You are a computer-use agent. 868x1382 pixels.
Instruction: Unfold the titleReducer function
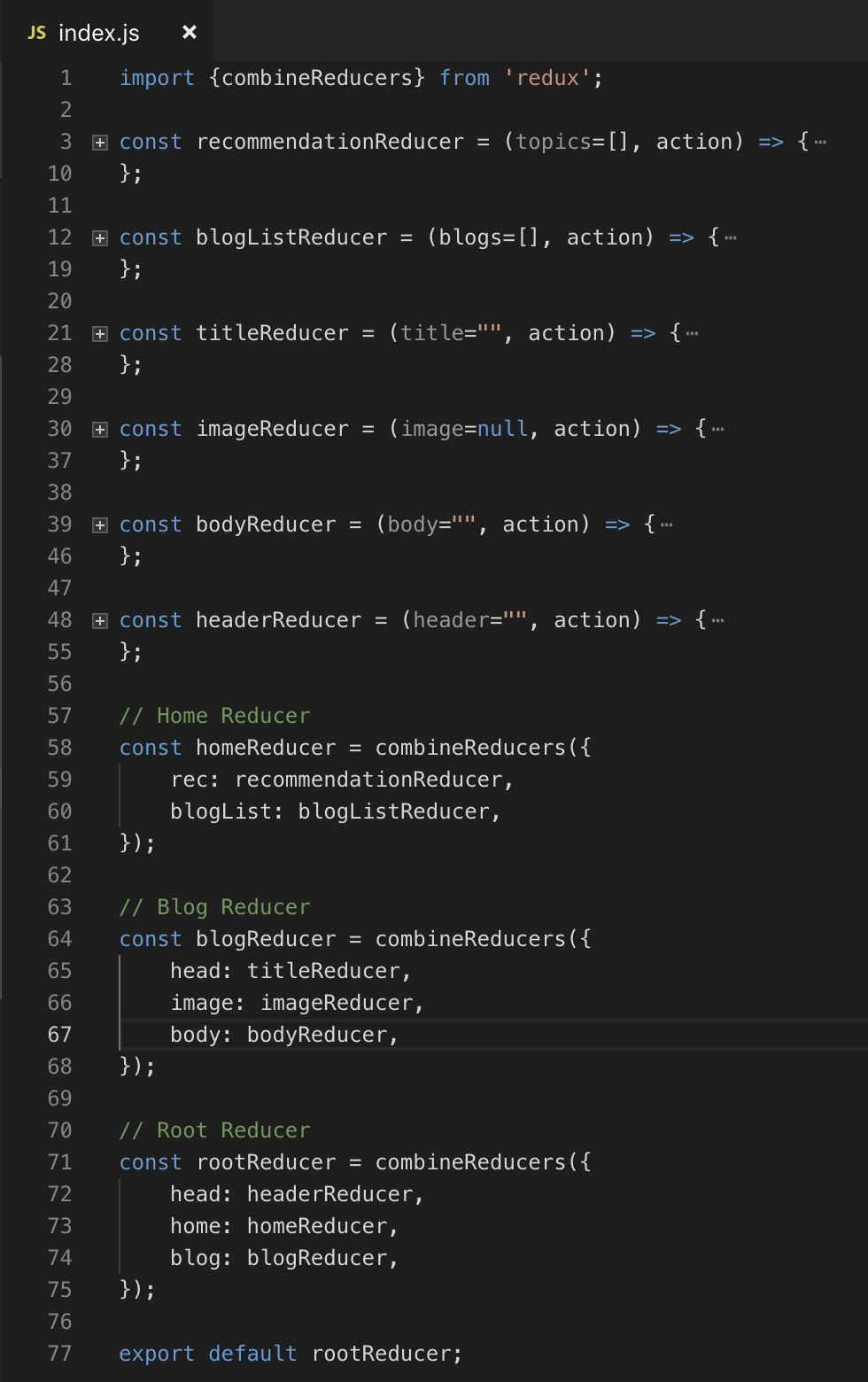click(100, 334)
